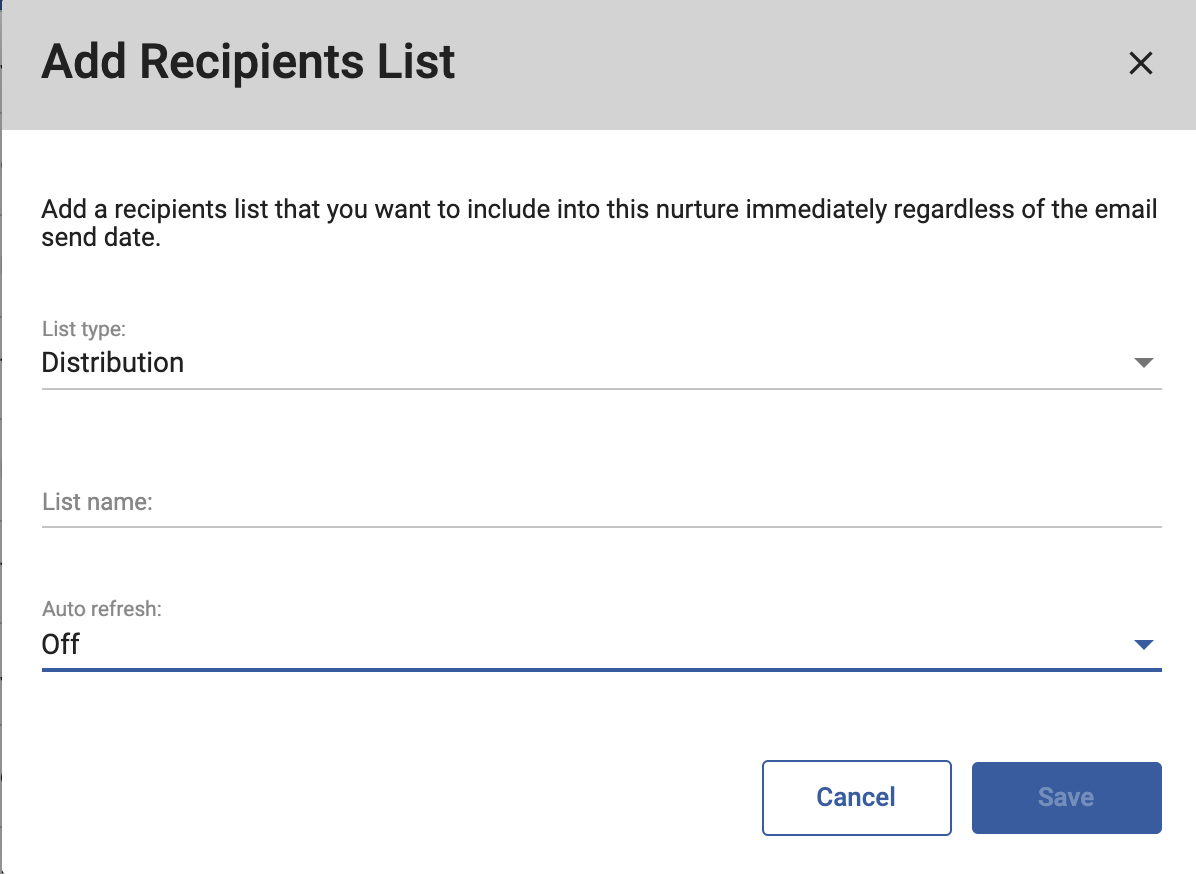Click the Off value under Auto refresh

point(61,644)
